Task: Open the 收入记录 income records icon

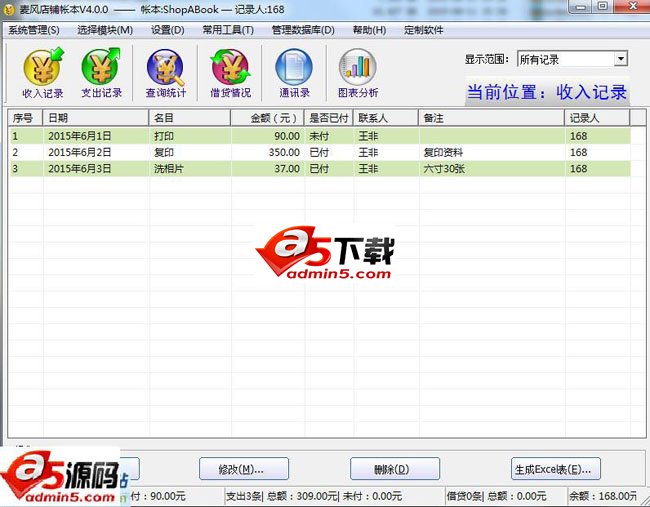Action: pyautogui.click(x=43, y=73)
